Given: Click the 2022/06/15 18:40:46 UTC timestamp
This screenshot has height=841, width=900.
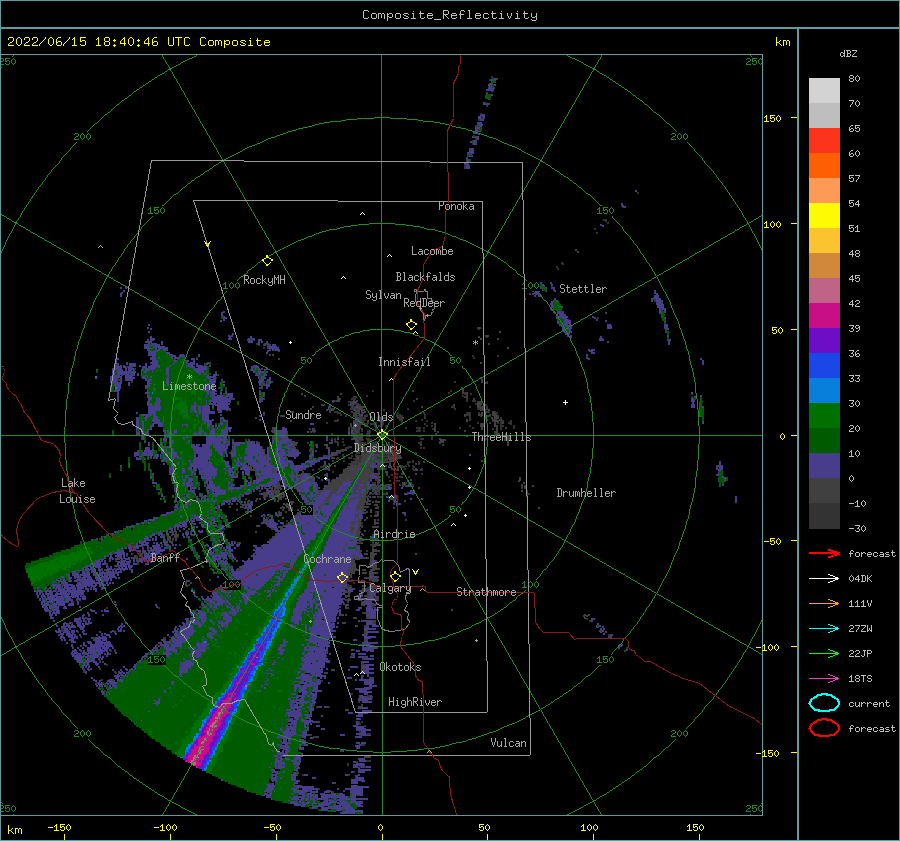Looking at the screenshot, I should click(138, 41).
